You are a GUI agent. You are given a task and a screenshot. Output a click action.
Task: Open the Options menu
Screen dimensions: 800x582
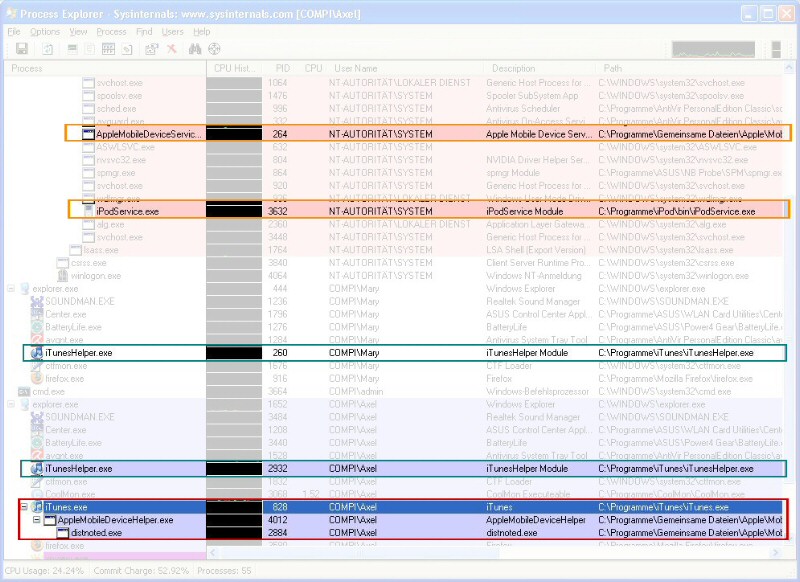45,32
